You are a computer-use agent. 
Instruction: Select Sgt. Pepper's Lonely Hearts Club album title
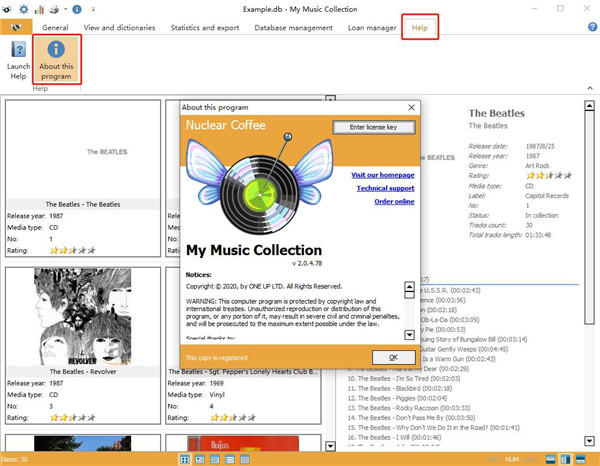243,371
